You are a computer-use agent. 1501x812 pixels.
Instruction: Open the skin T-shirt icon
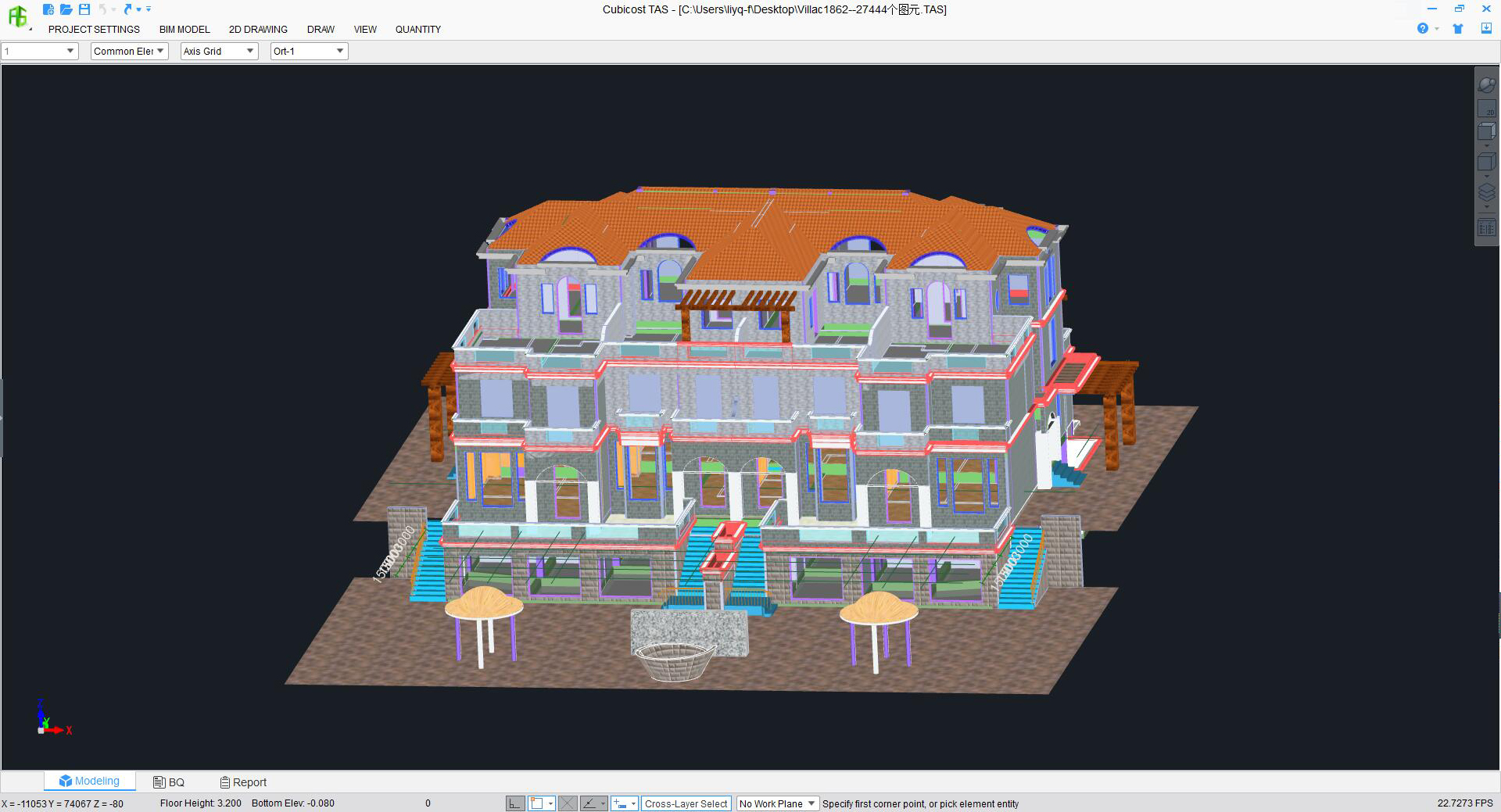pyautogui.click(x=1458, y=29)
